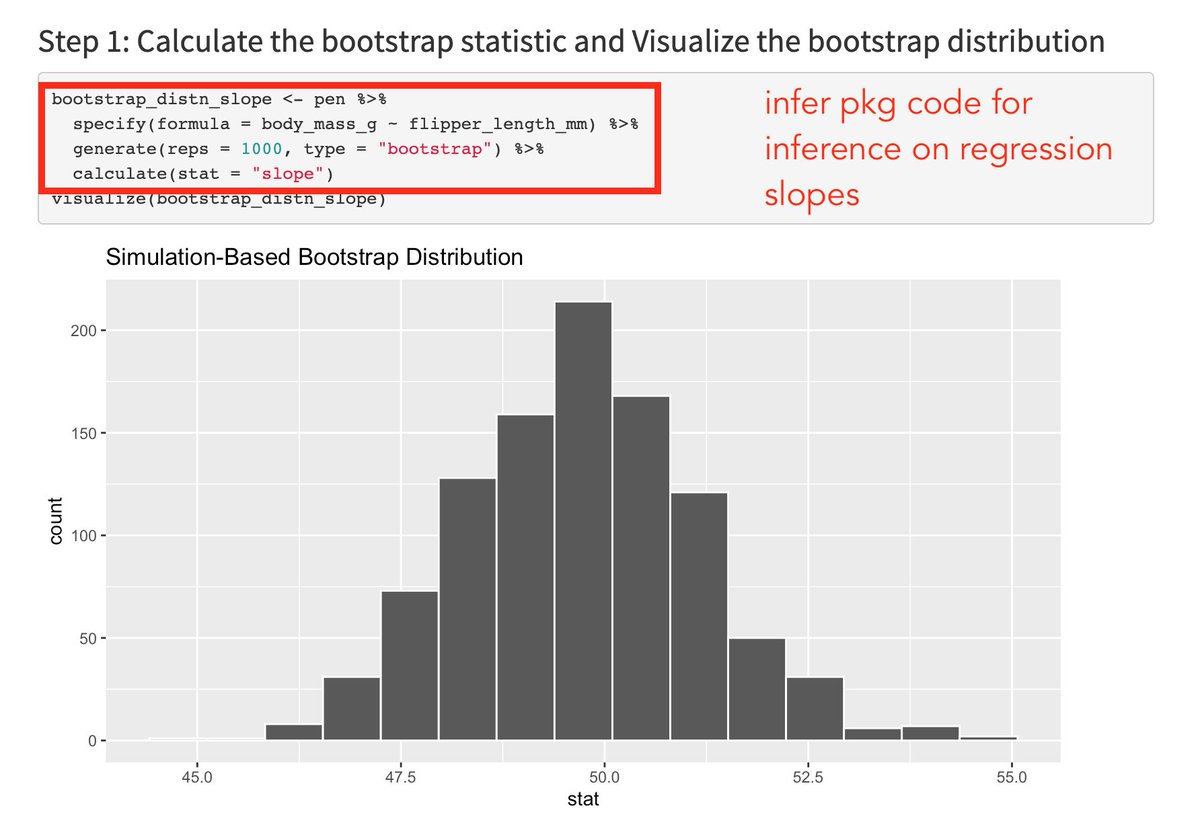The width and height of the screenshot is (1200, 831).
Task: Click the bar just right of the tallest bar
Action: point(642,568)
